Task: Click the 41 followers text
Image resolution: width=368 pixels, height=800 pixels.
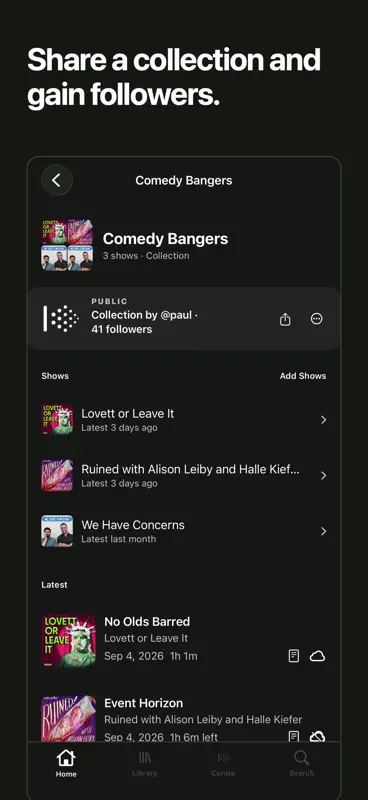Action: point(121,330)
